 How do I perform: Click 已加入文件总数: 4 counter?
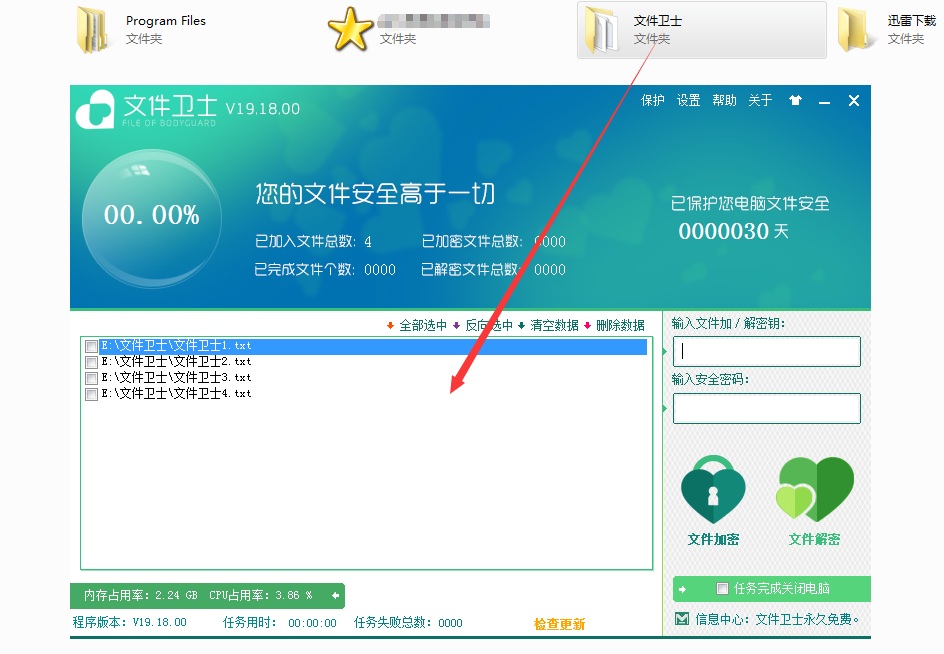click(313, 241)
